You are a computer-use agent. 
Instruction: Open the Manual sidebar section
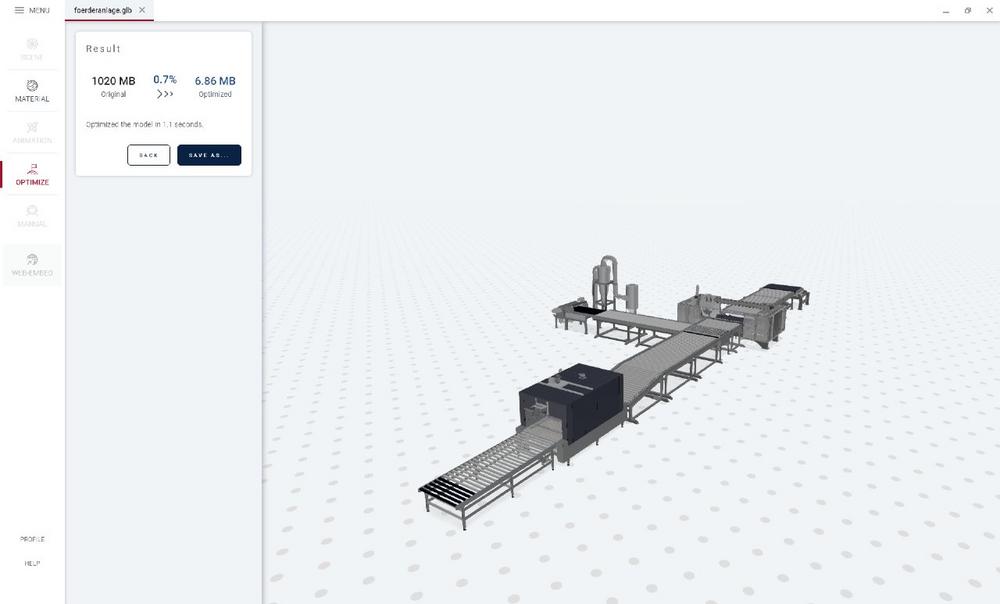[x=32, y=216]
